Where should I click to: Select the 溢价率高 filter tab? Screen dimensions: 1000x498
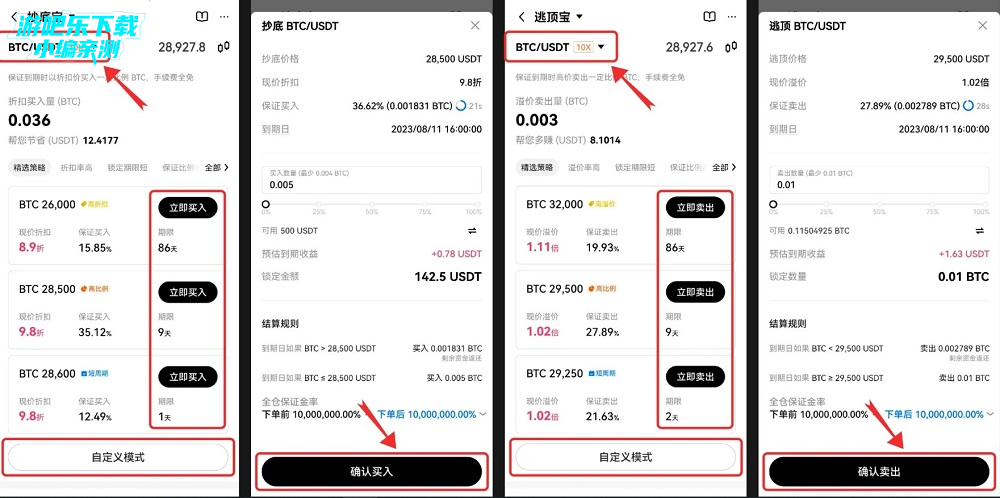point(584,168)
